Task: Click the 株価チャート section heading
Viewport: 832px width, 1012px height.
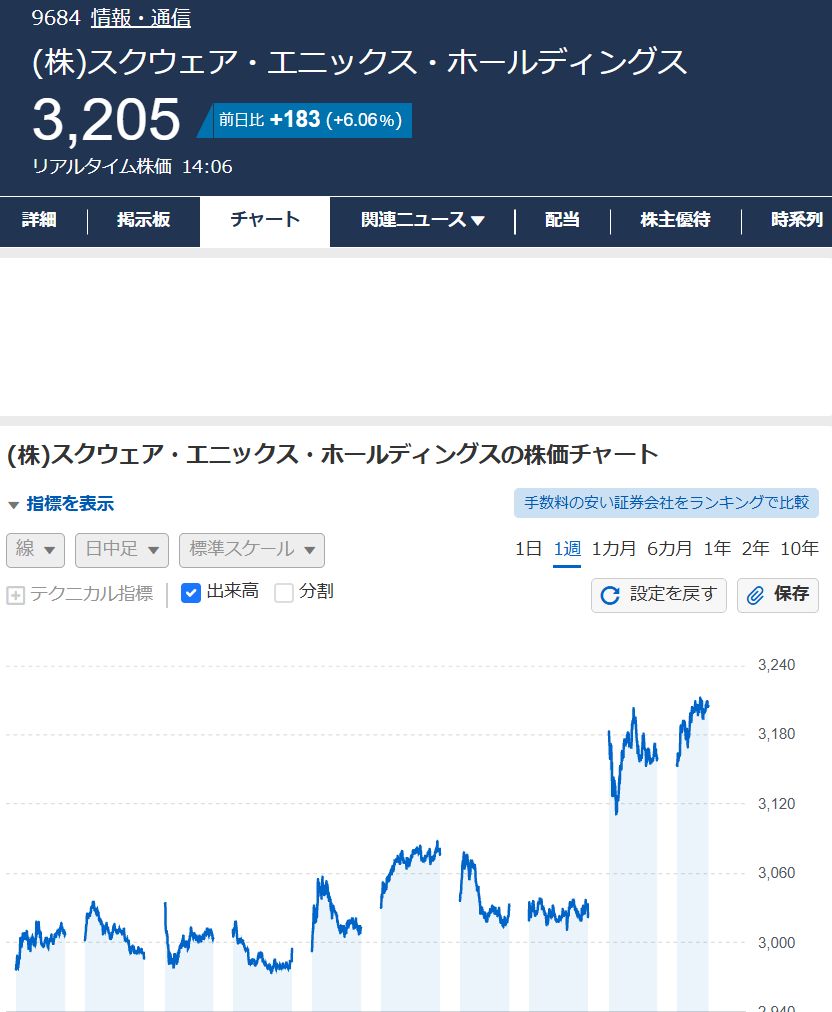Action: tap(332, 454)
